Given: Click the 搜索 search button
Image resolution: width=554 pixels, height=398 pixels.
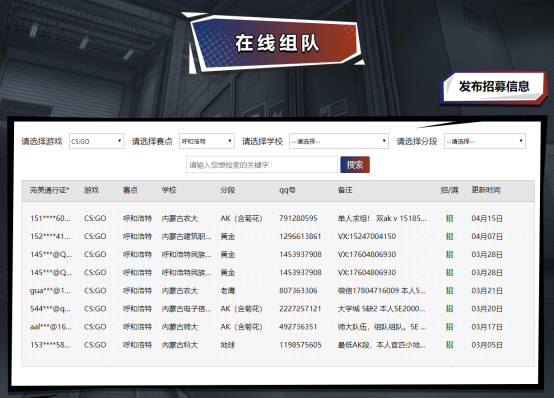Looking at the screenshot, I should (355, 165).
